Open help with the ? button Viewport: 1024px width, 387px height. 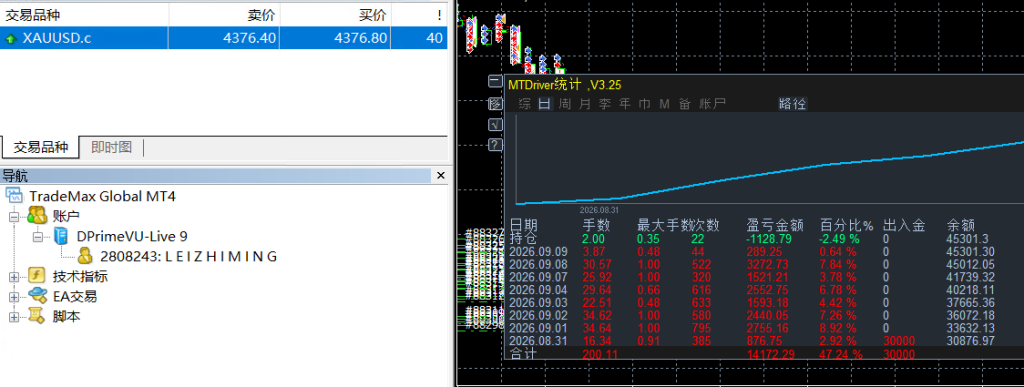pos(495,145)
